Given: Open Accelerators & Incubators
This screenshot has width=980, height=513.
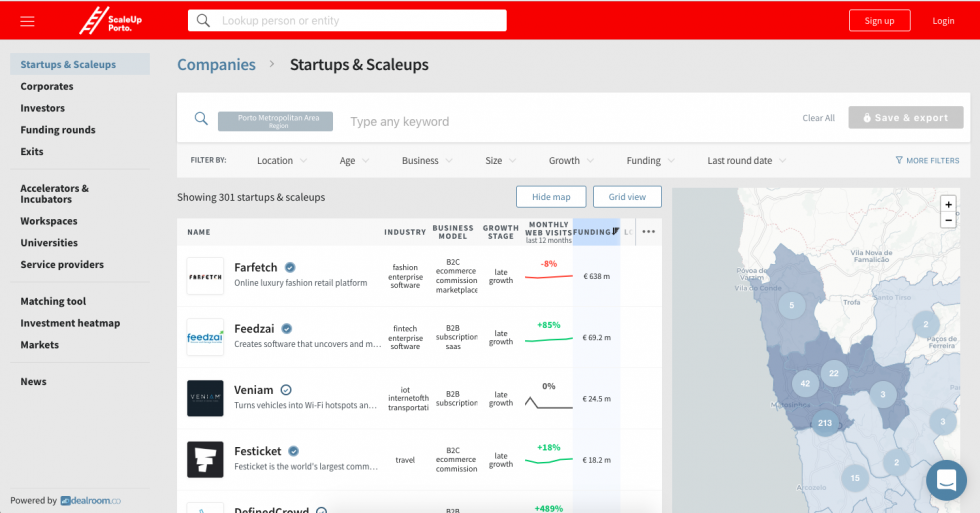Looking at the screenshot, I should (54, 194).
